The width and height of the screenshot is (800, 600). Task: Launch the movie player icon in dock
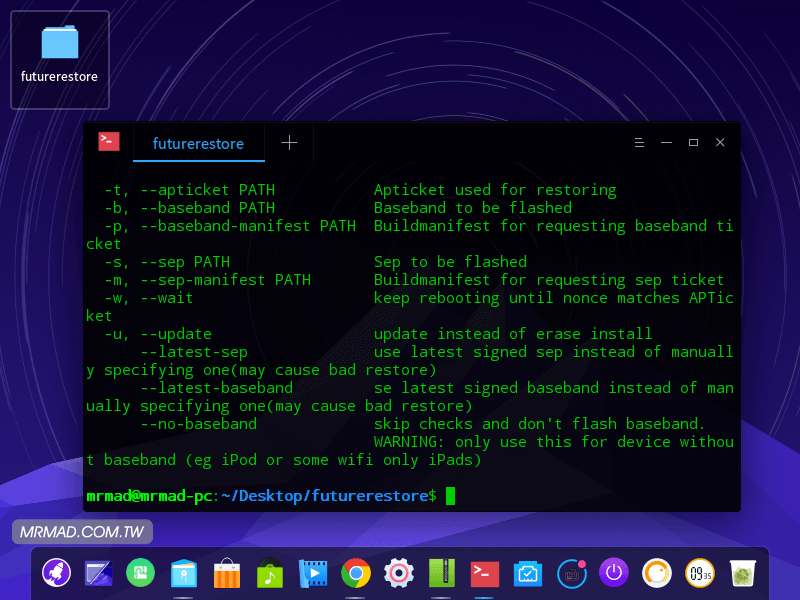tap(313, 573)
